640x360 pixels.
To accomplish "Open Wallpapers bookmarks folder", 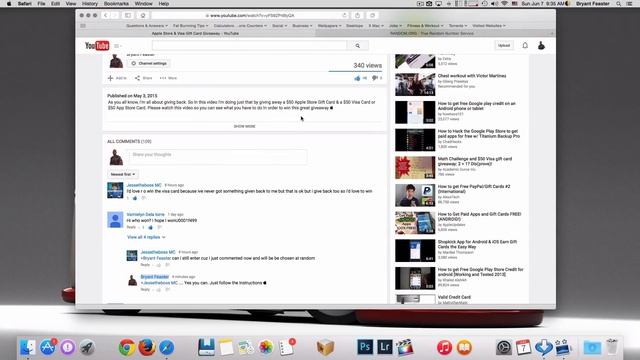I will click(x=329, y=26).
